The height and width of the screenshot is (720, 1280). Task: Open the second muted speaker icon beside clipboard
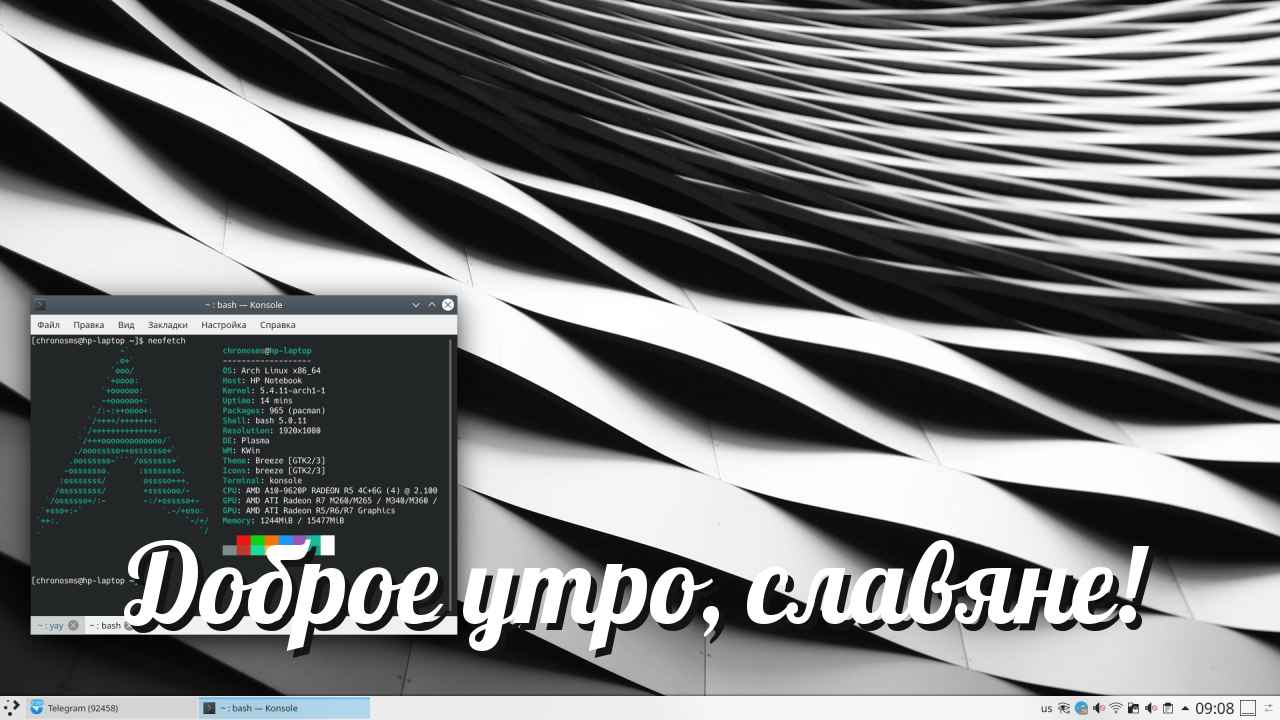point(1151,708)
